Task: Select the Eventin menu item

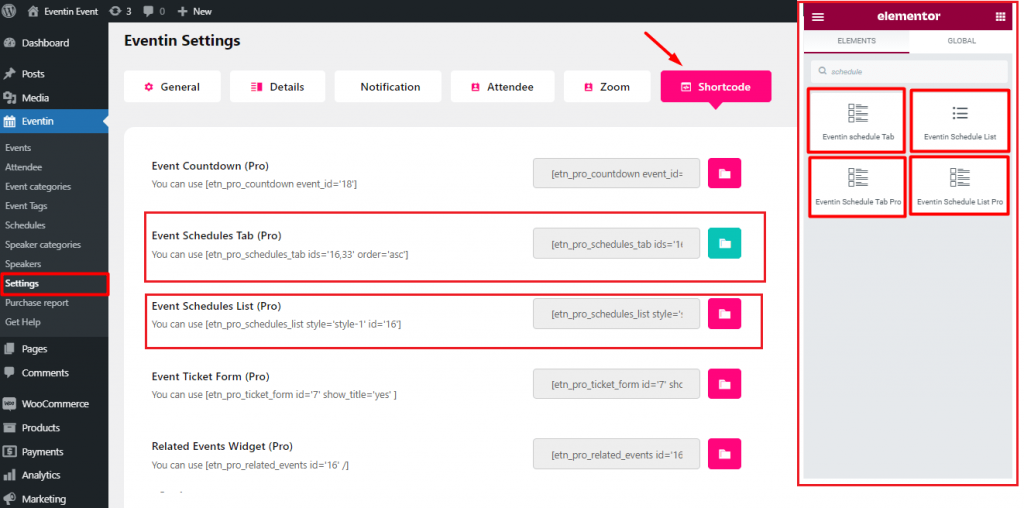Action: click(x=54, y=121)
